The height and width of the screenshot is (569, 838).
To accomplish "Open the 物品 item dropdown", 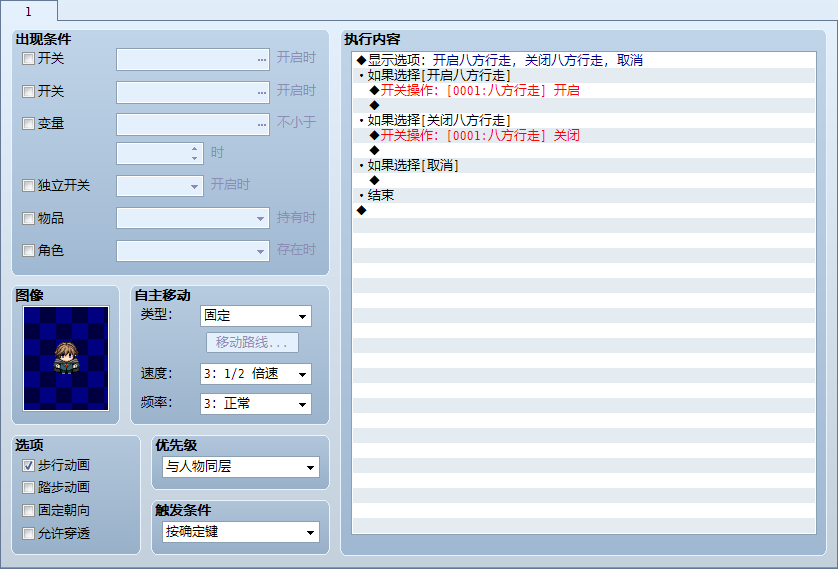I will (193, 218).
